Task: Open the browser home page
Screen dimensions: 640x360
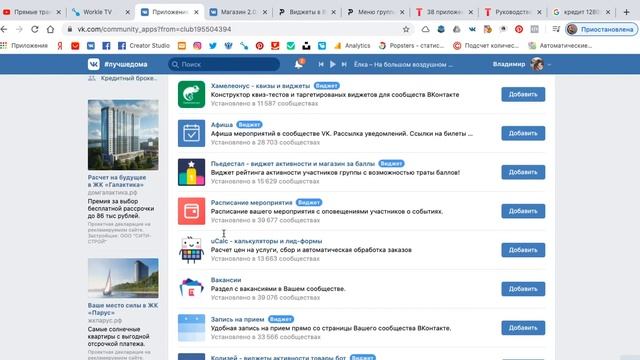Action: pyautogui.click(x=50, y=29)
